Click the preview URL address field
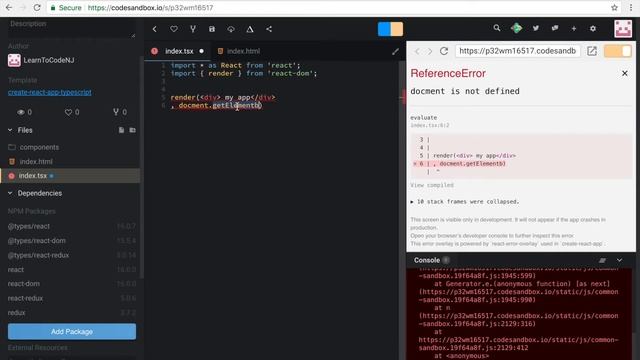 [518, 51]
